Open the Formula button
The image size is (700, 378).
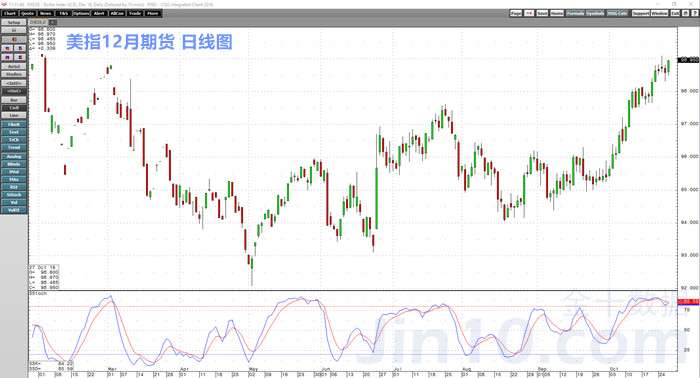click(575, 13)
